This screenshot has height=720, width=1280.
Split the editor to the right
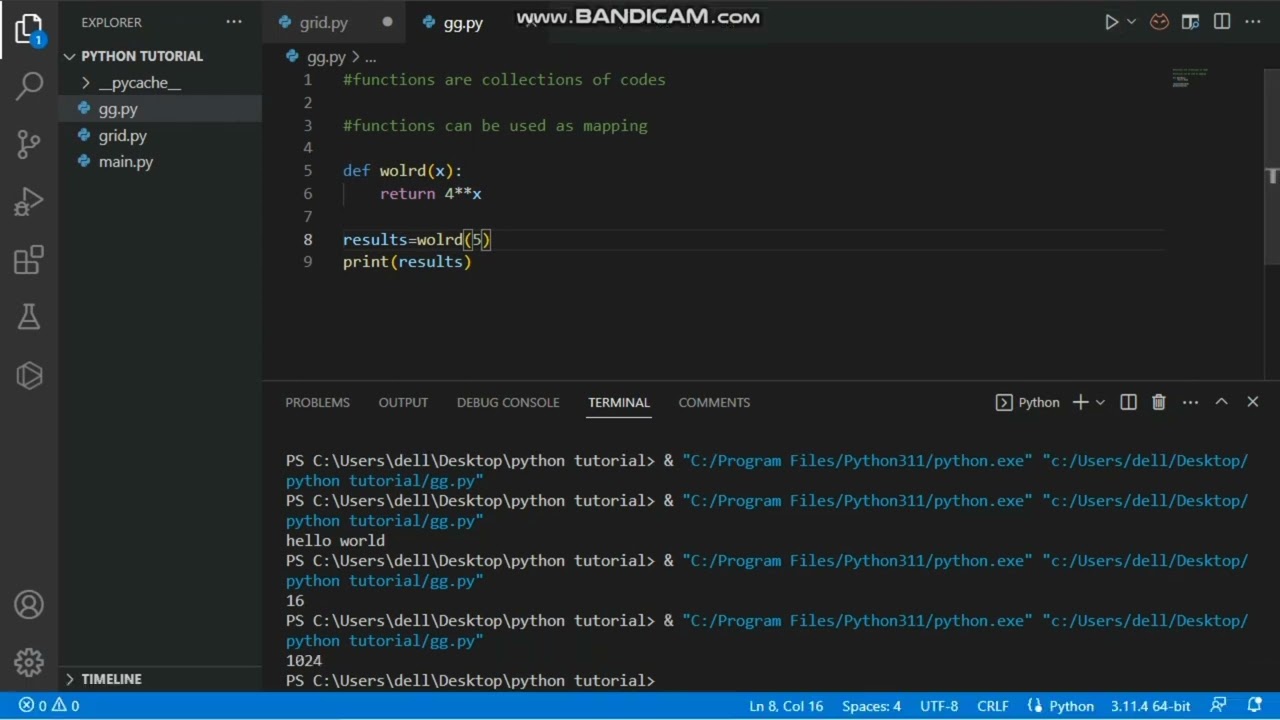coord(1222,22)
